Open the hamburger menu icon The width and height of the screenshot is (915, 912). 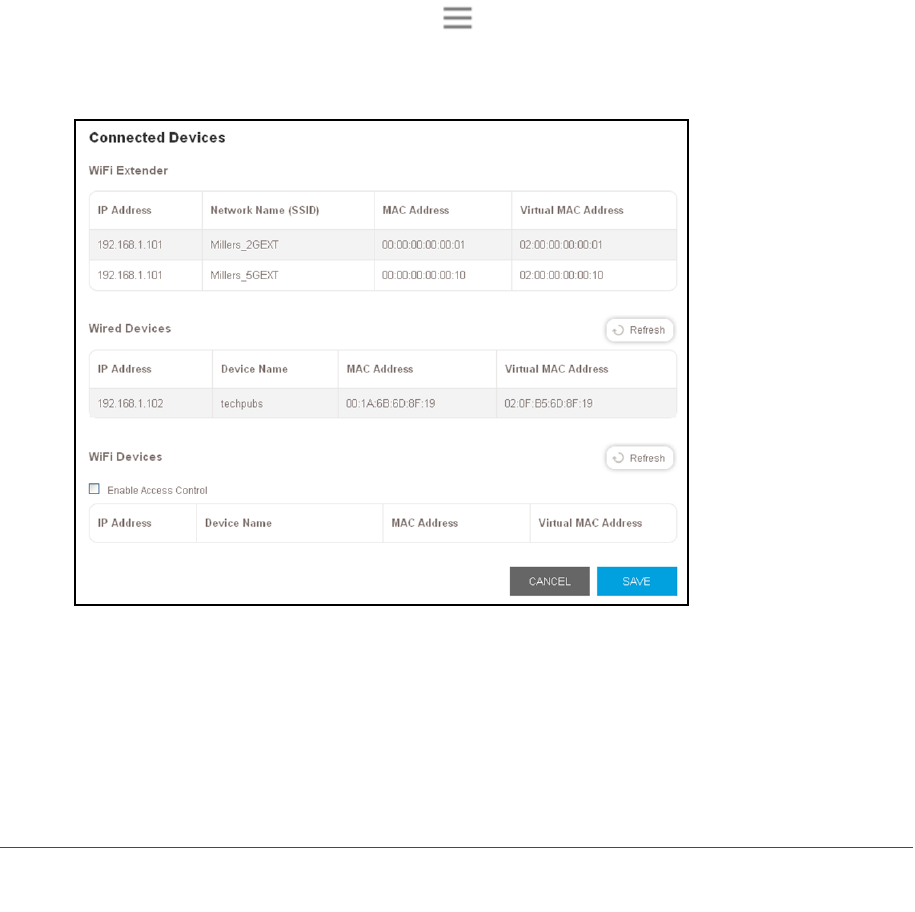(x=457, y=18)
